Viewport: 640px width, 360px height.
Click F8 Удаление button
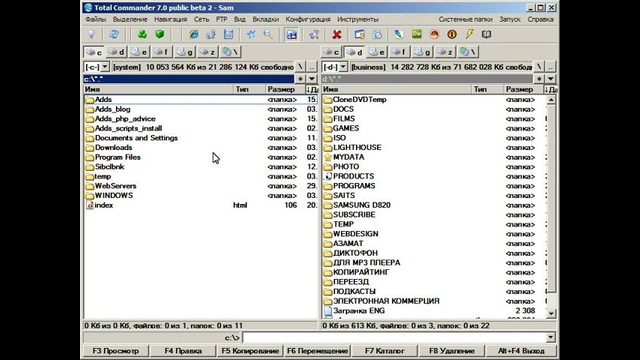[x=452, y=351]
